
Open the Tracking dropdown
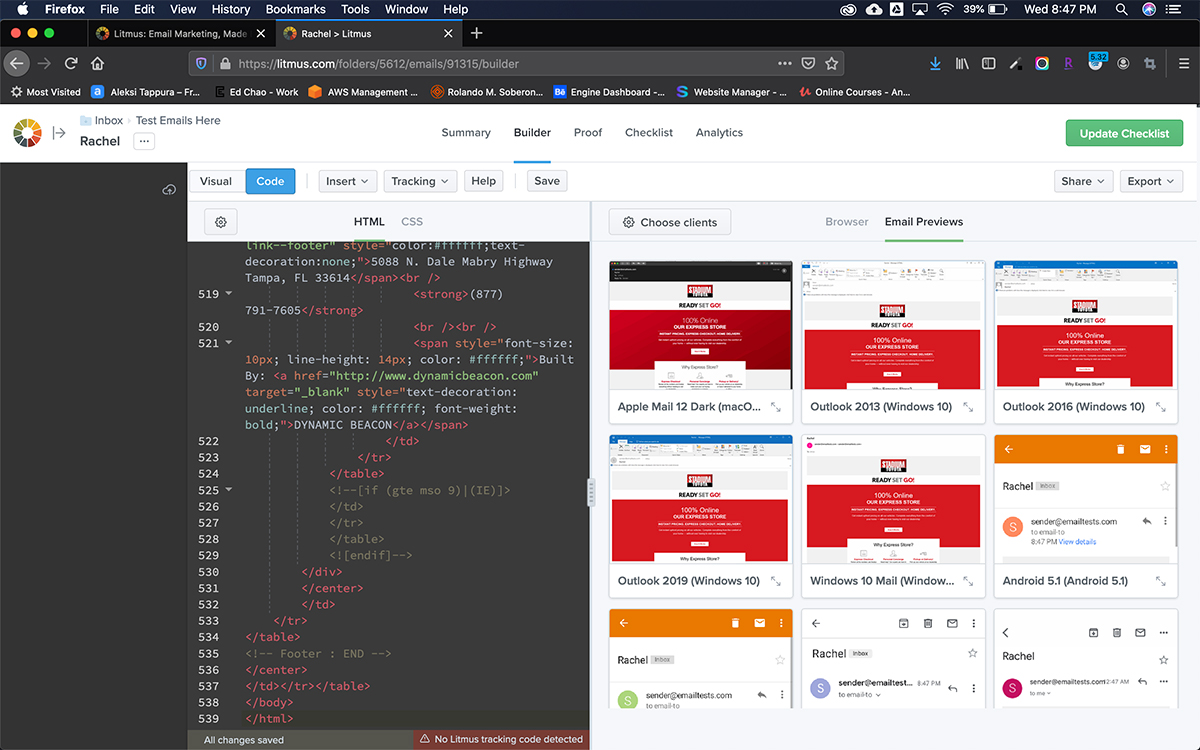(x=420, y=181)
